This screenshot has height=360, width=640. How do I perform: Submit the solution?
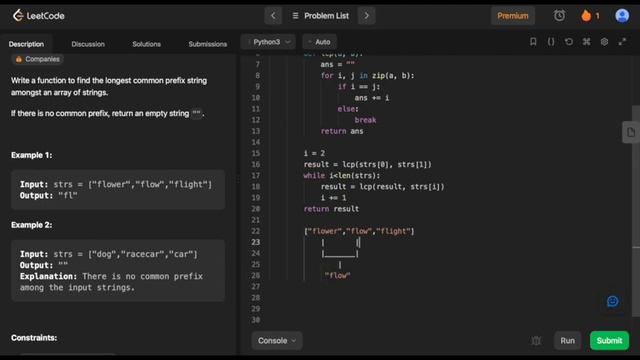(609, 340)
